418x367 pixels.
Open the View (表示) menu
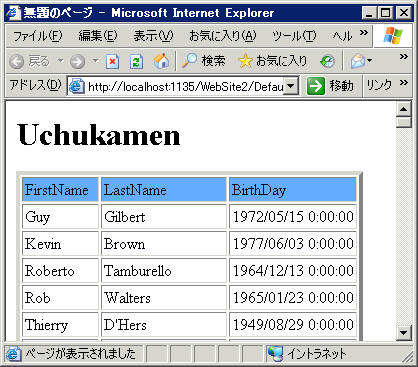click(153, 36)
